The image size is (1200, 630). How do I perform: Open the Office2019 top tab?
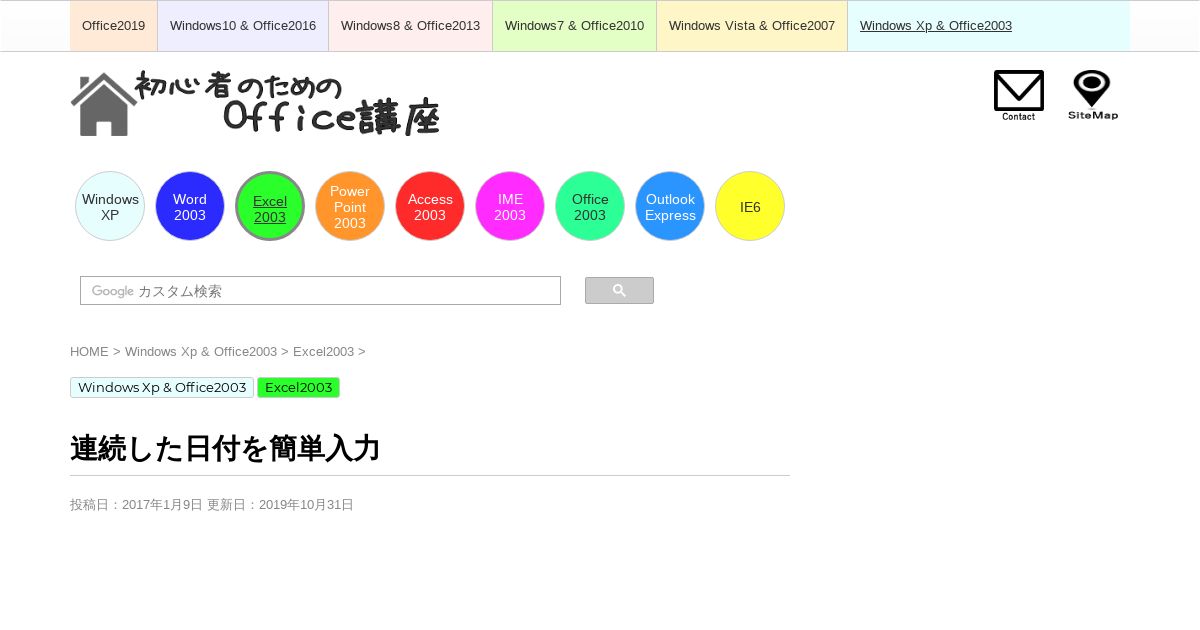pyautogui.click(x=113, y=26)
